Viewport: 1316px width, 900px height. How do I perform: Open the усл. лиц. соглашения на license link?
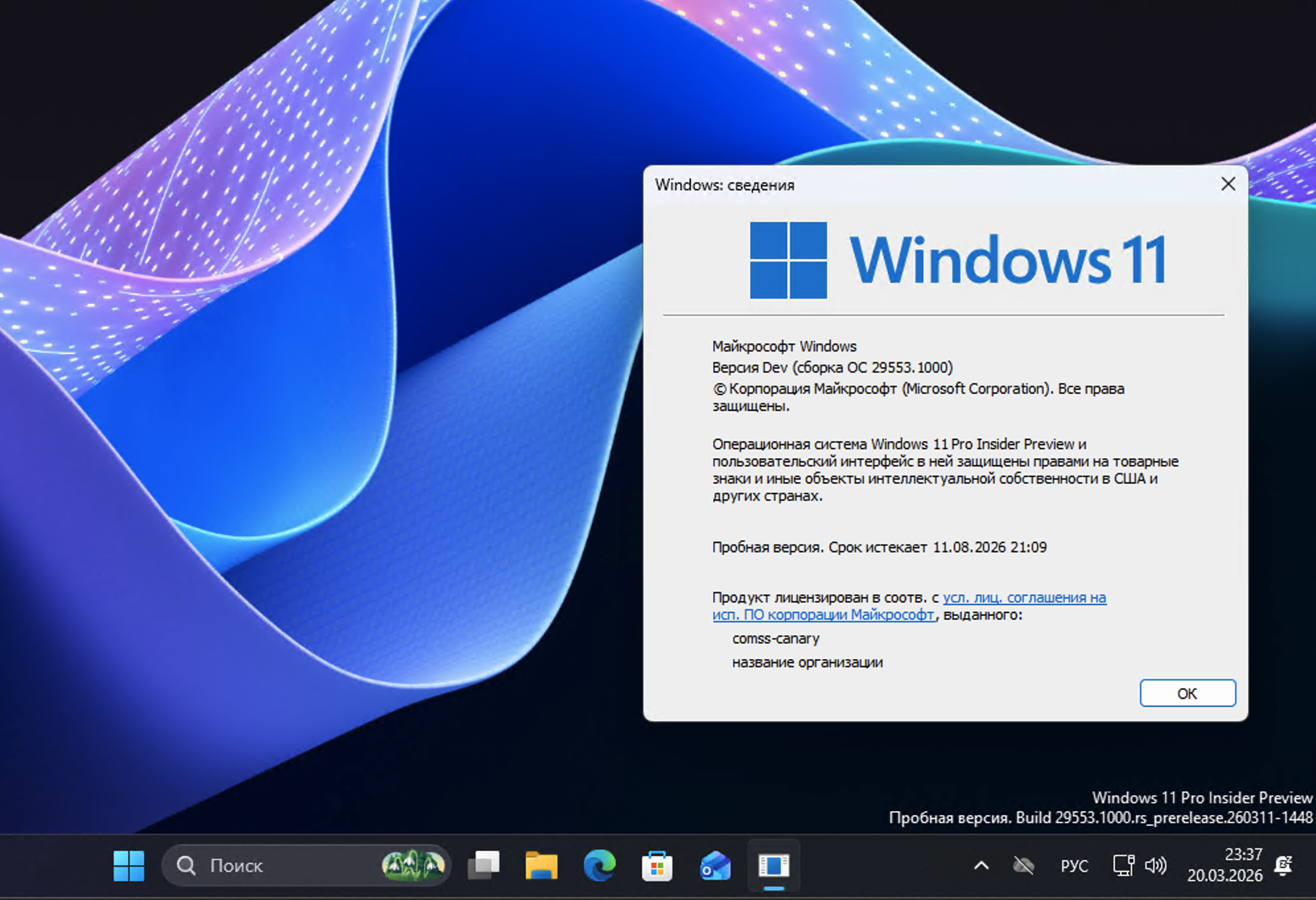point(1024,597)
